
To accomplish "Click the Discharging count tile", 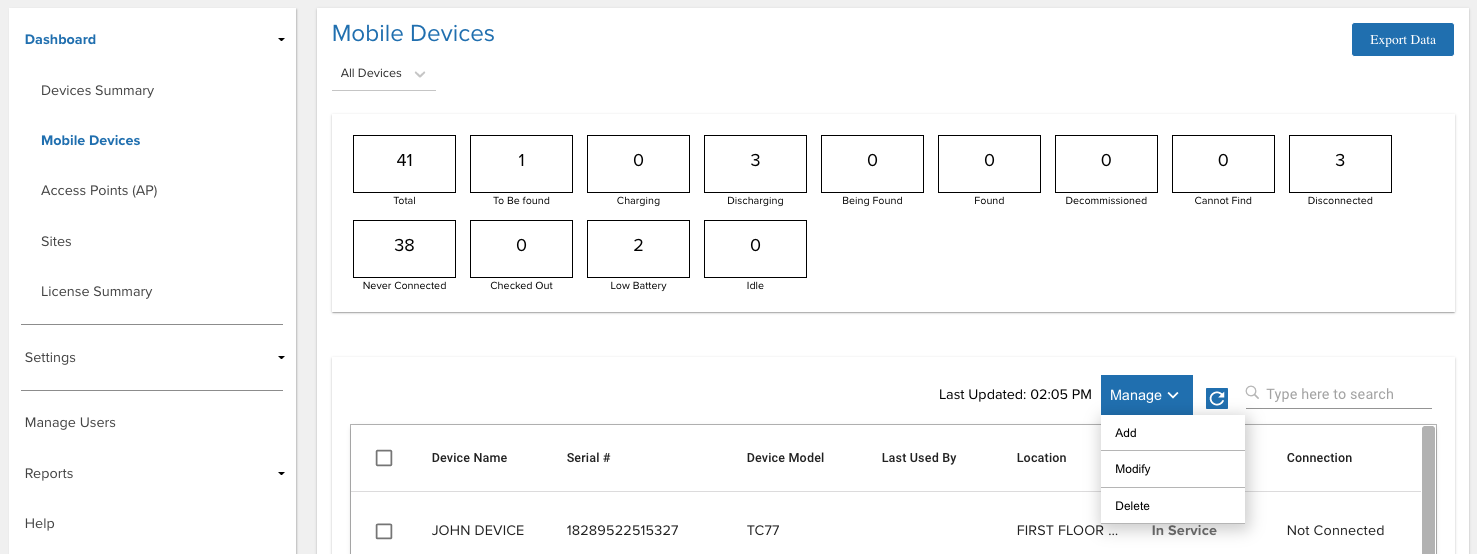I will click(x=755, y=164).
